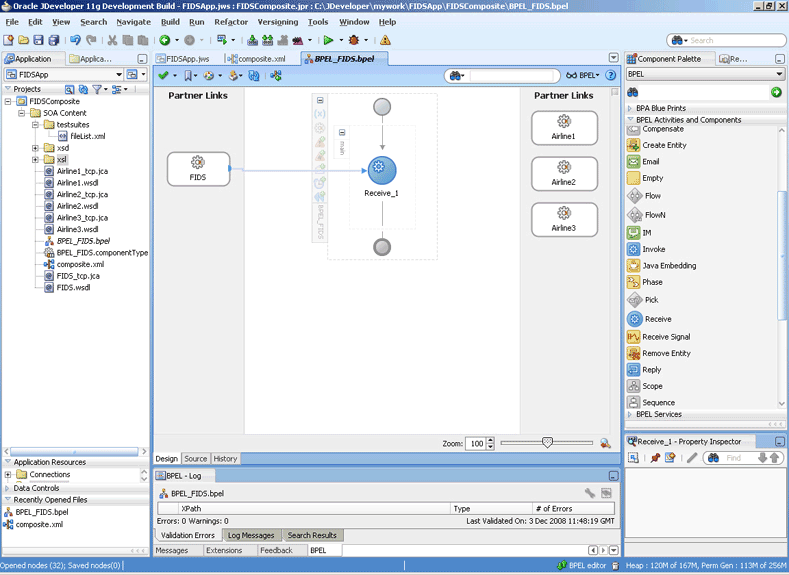Image resolution: width=789 pixels, height=575 pixels.
Task: Expand the xsd folder
Action: pyautogui.click(x=35, y=148)
